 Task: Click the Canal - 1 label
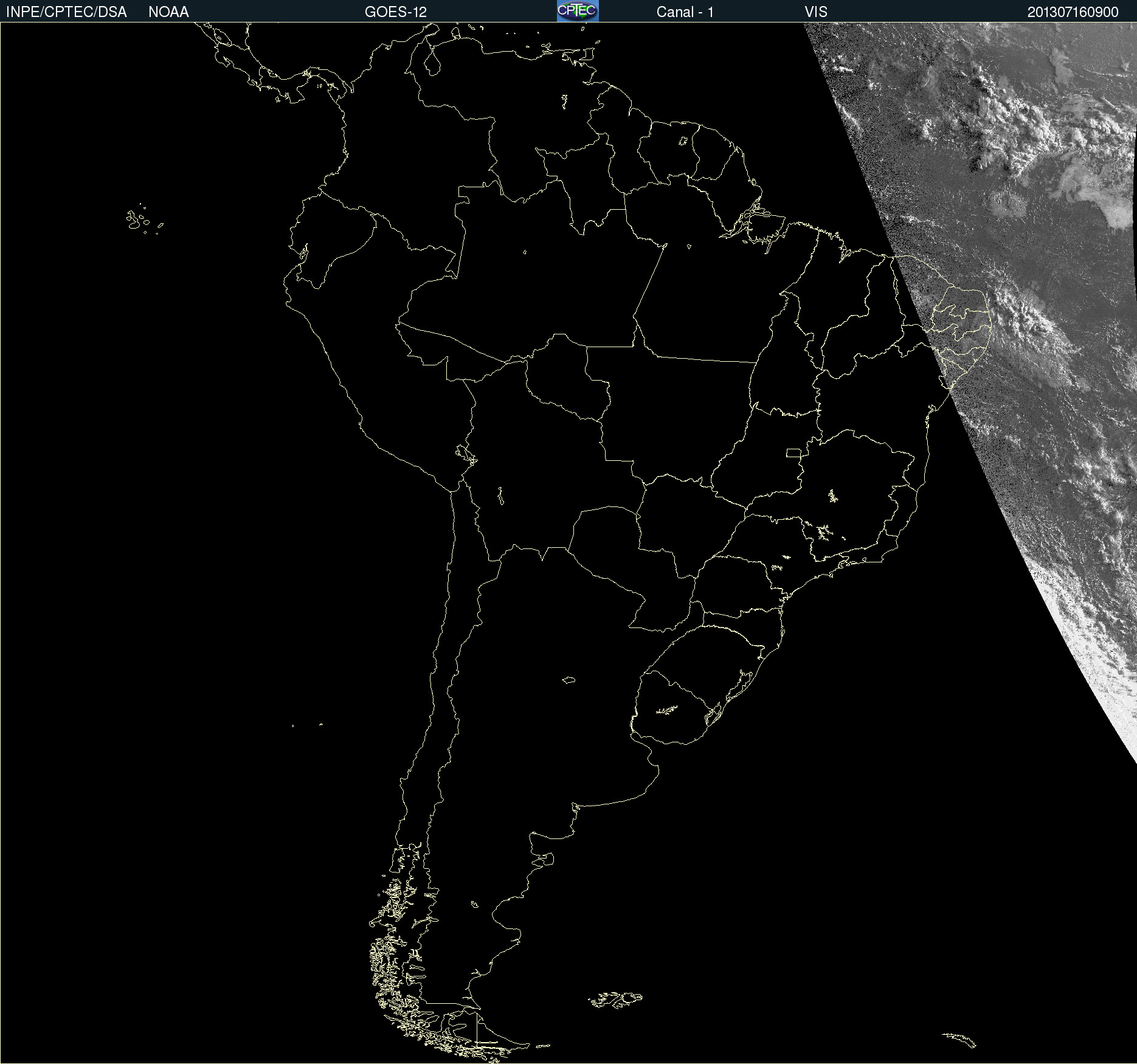[685, 12]
